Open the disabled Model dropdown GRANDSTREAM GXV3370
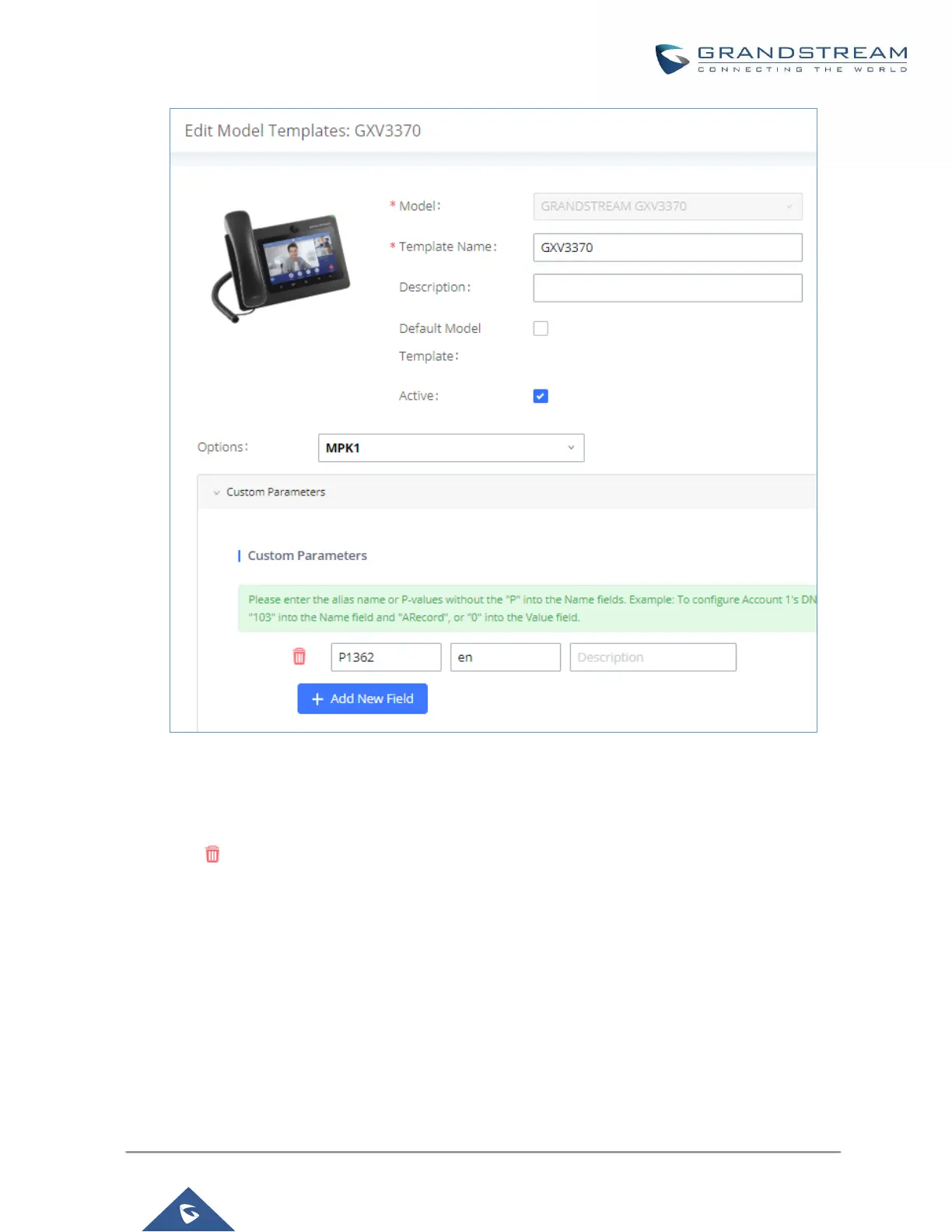The image size is (952, 1232). 667,206
